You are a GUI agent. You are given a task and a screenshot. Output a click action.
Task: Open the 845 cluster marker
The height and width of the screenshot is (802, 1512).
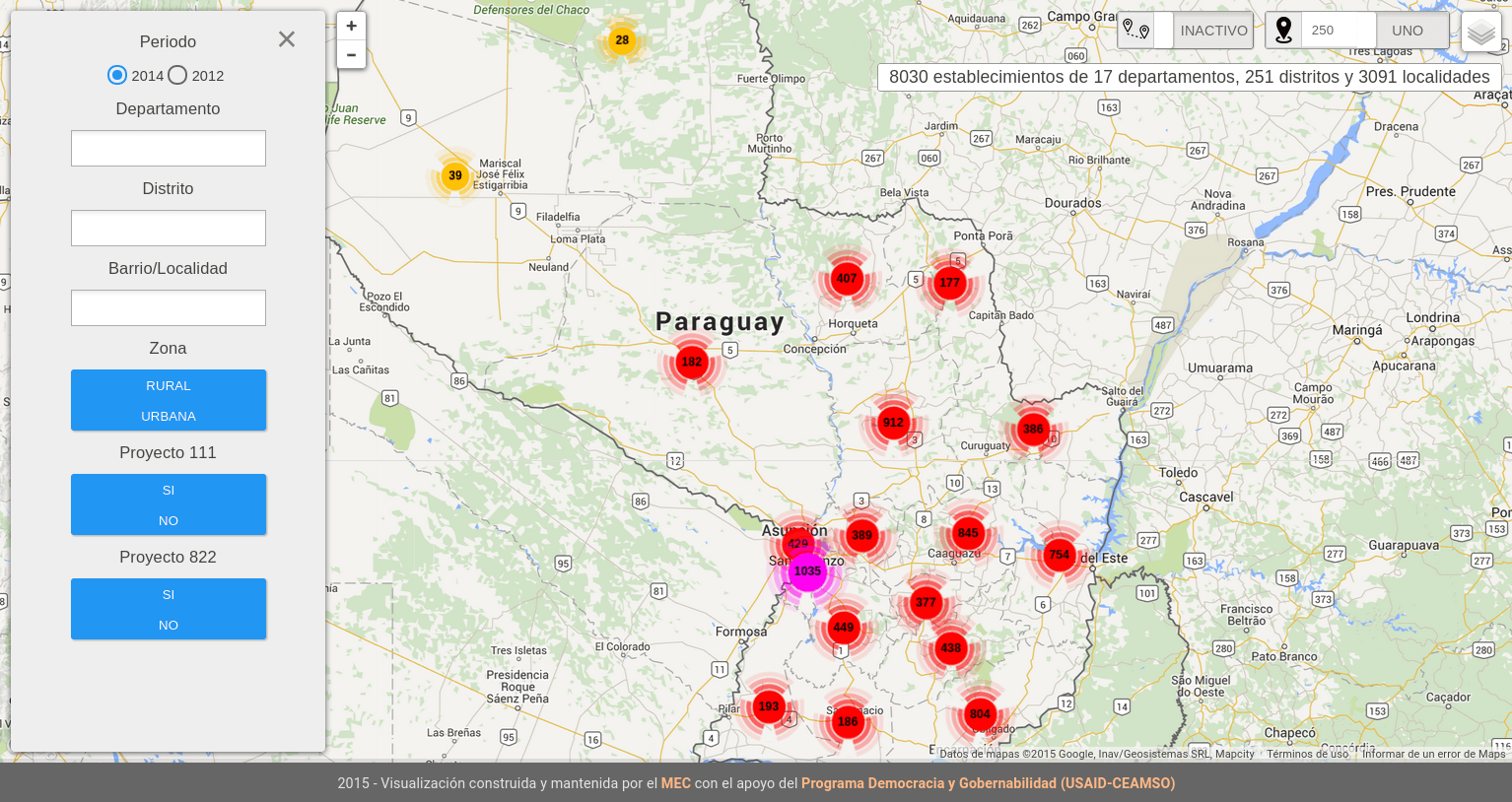[x=968, y=533]
